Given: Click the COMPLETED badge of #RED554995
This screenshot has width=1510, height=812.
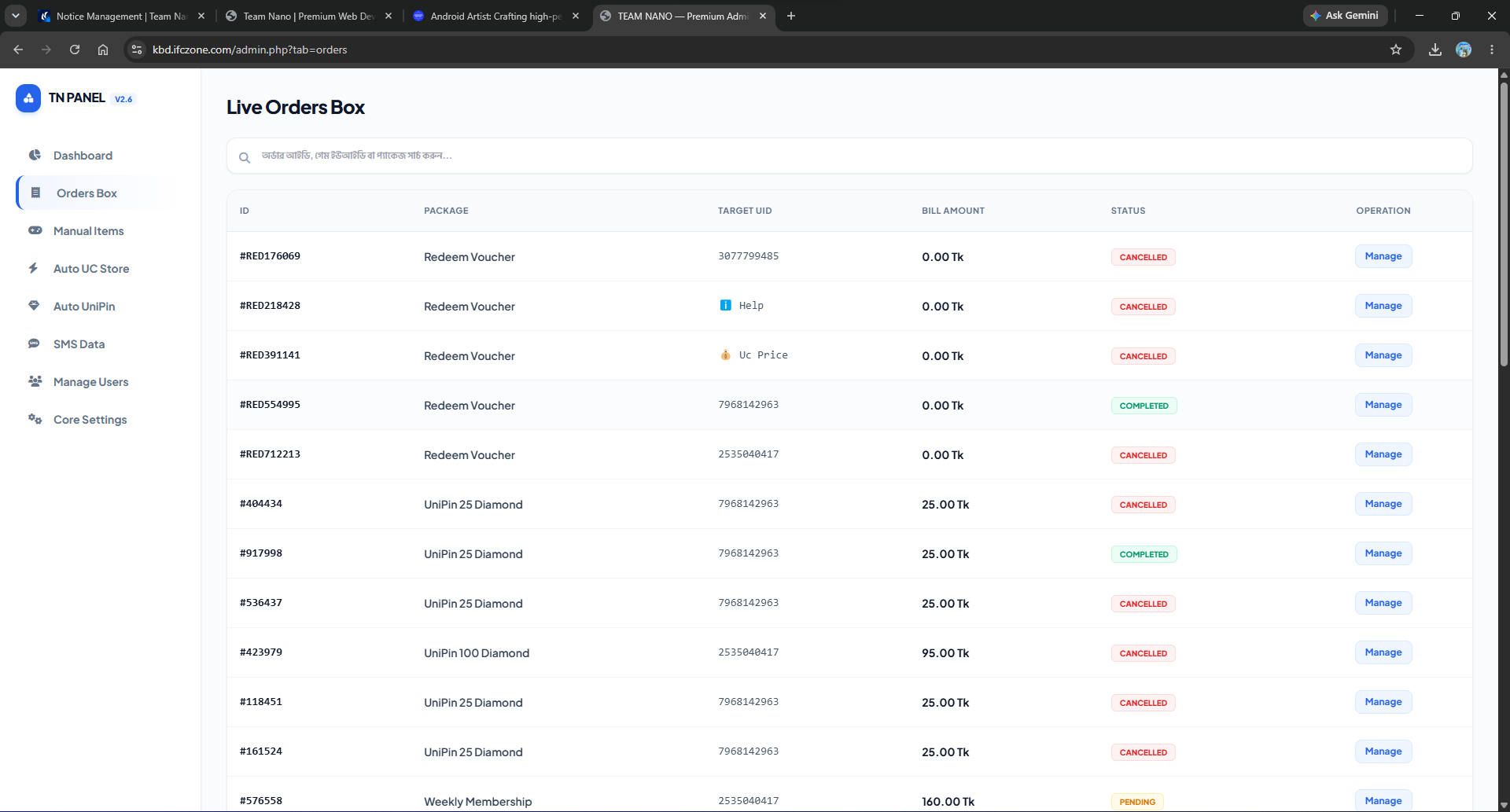Looking at the screenshot, I should (1144, 406).
